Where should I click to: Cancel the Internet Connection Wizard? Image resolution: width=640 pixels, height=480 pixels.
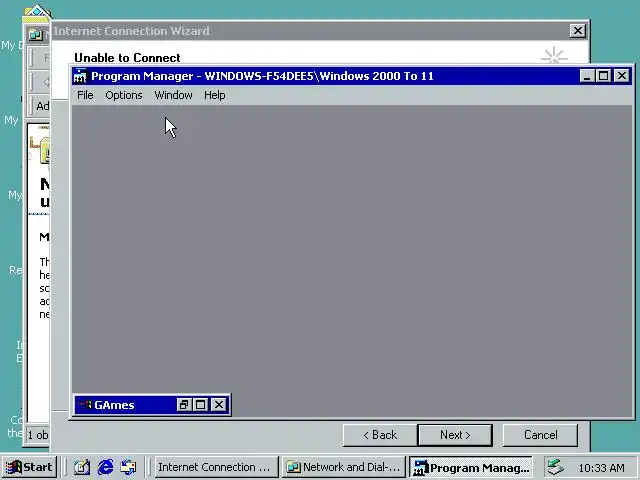point(540,435)
